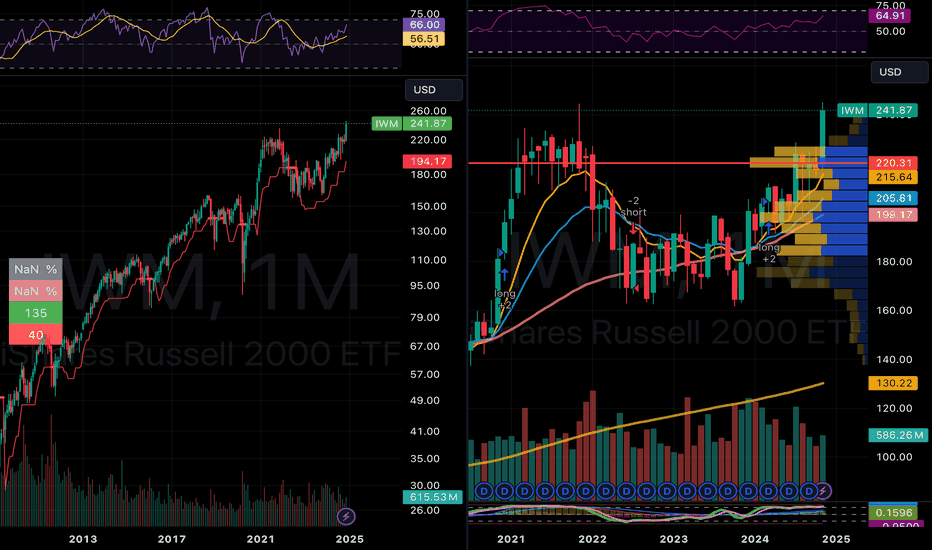The width and height of the screenshot is (932, 550).
Task: Click 2017 on the left time axis
Action: [x=172, y=539]
